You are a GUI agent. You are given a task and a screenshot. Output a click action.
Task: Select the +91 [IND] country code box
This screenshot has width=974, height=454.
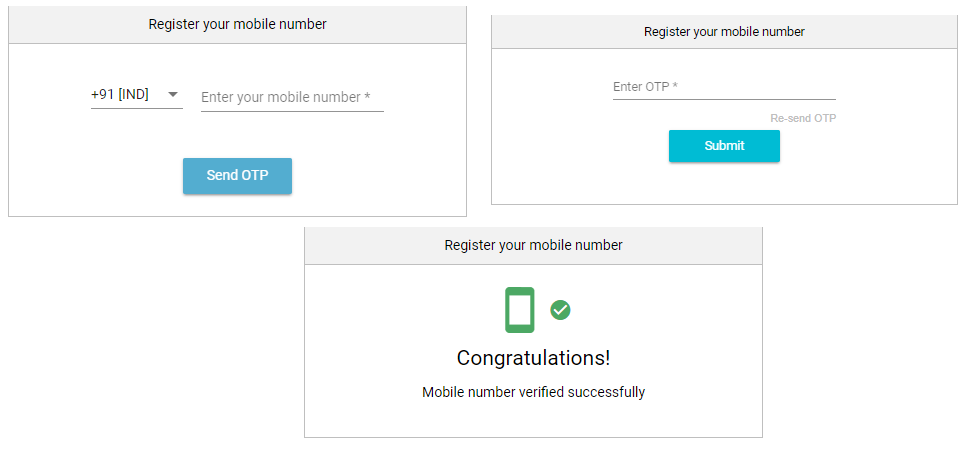[x=137, y=96]
